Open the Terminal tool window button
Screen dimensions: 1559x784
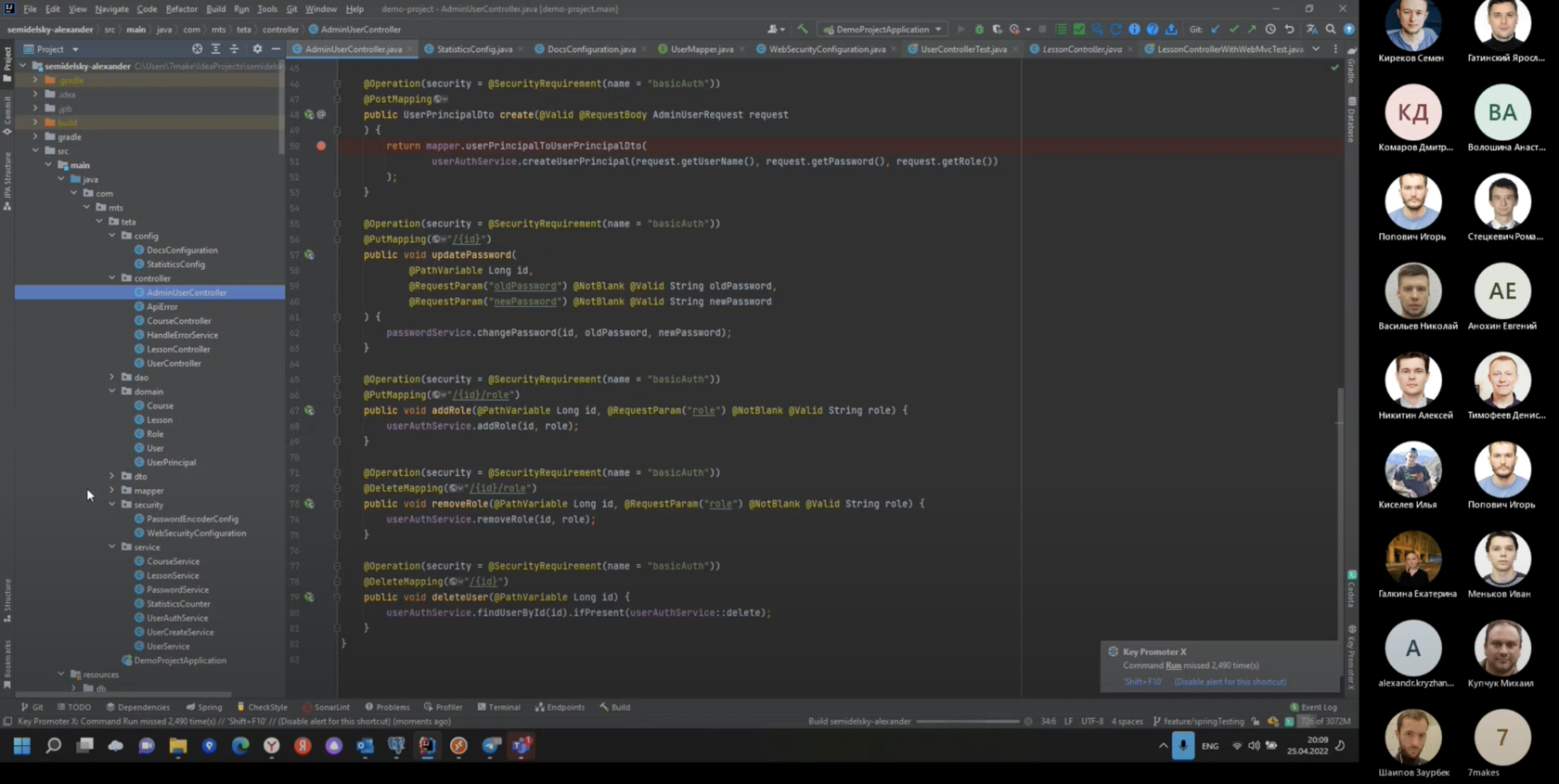click(x=498, y=707)
